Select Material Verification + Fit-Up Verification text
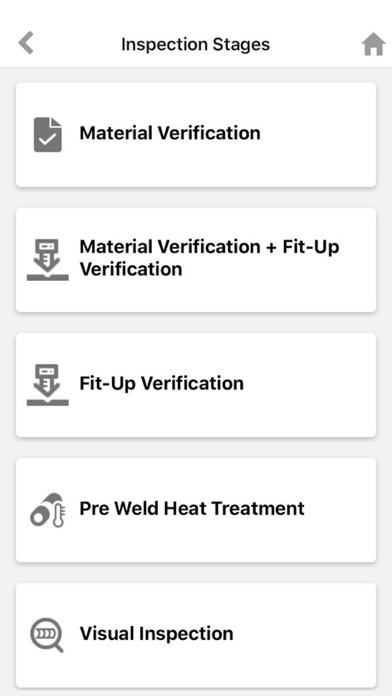392x696 pixels. (x=209, y=257)
